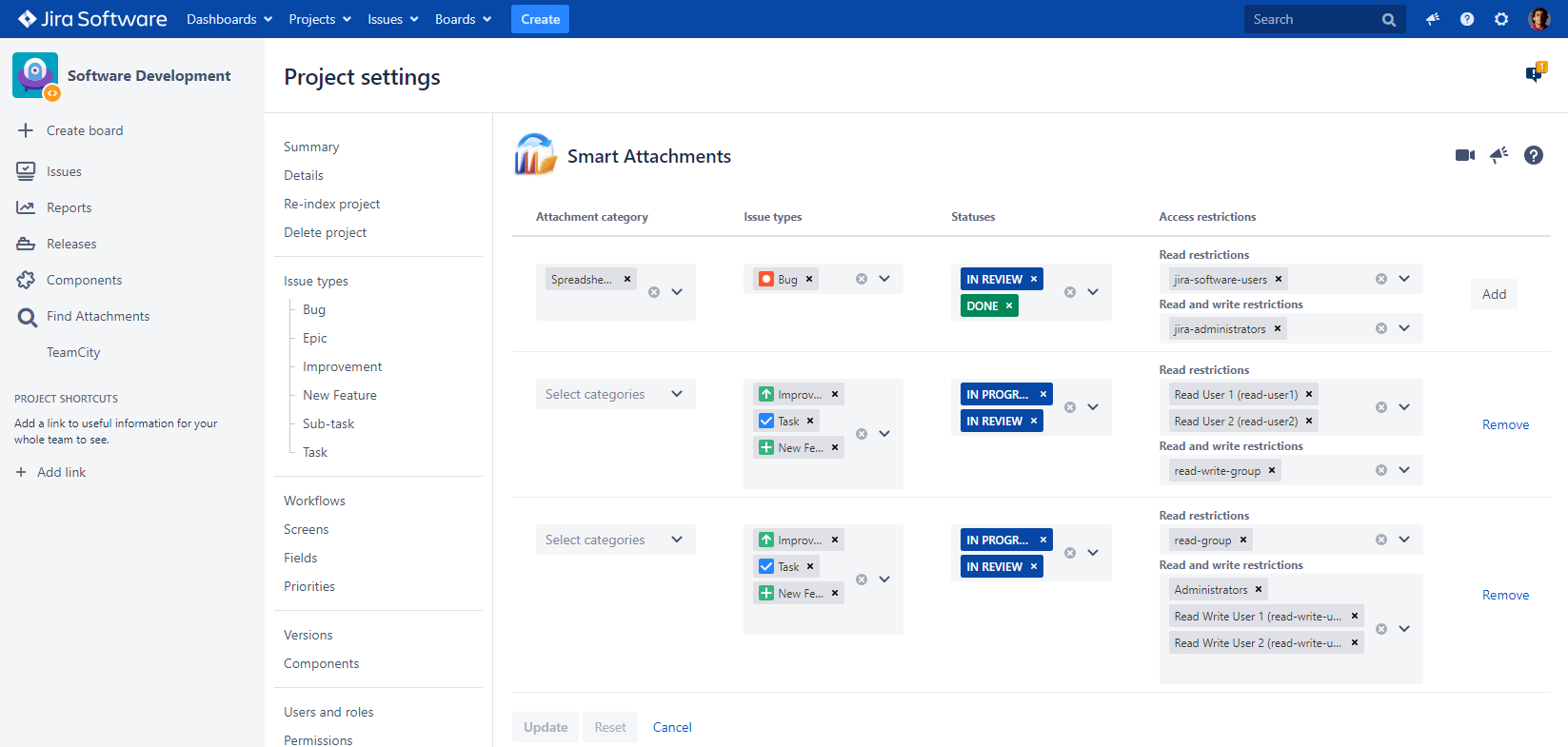Click the feedback speech bubble notification icon
This screenshot has width=1568, height=747.
click(1535, 73)
